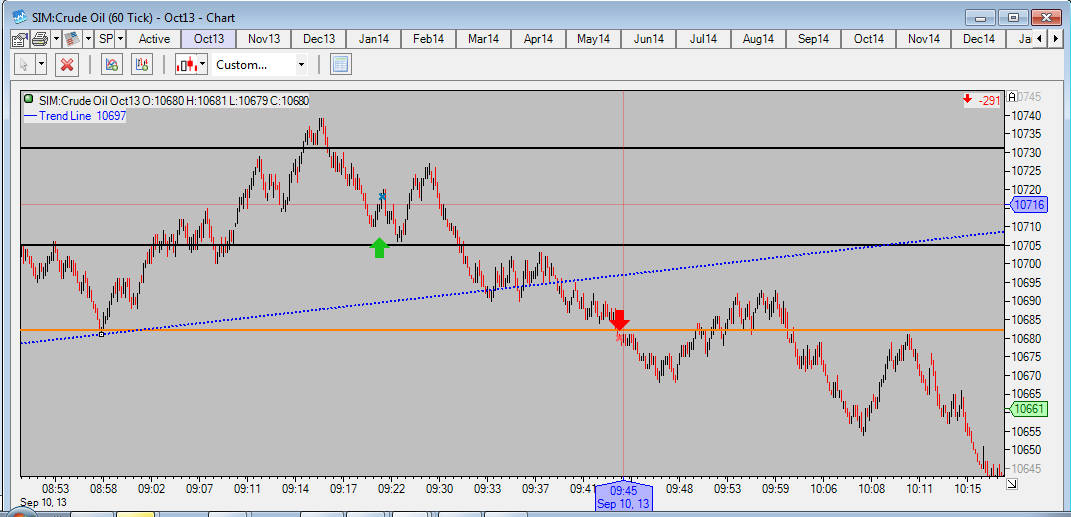Select the Aug14 contract tab

pos(758,39)
